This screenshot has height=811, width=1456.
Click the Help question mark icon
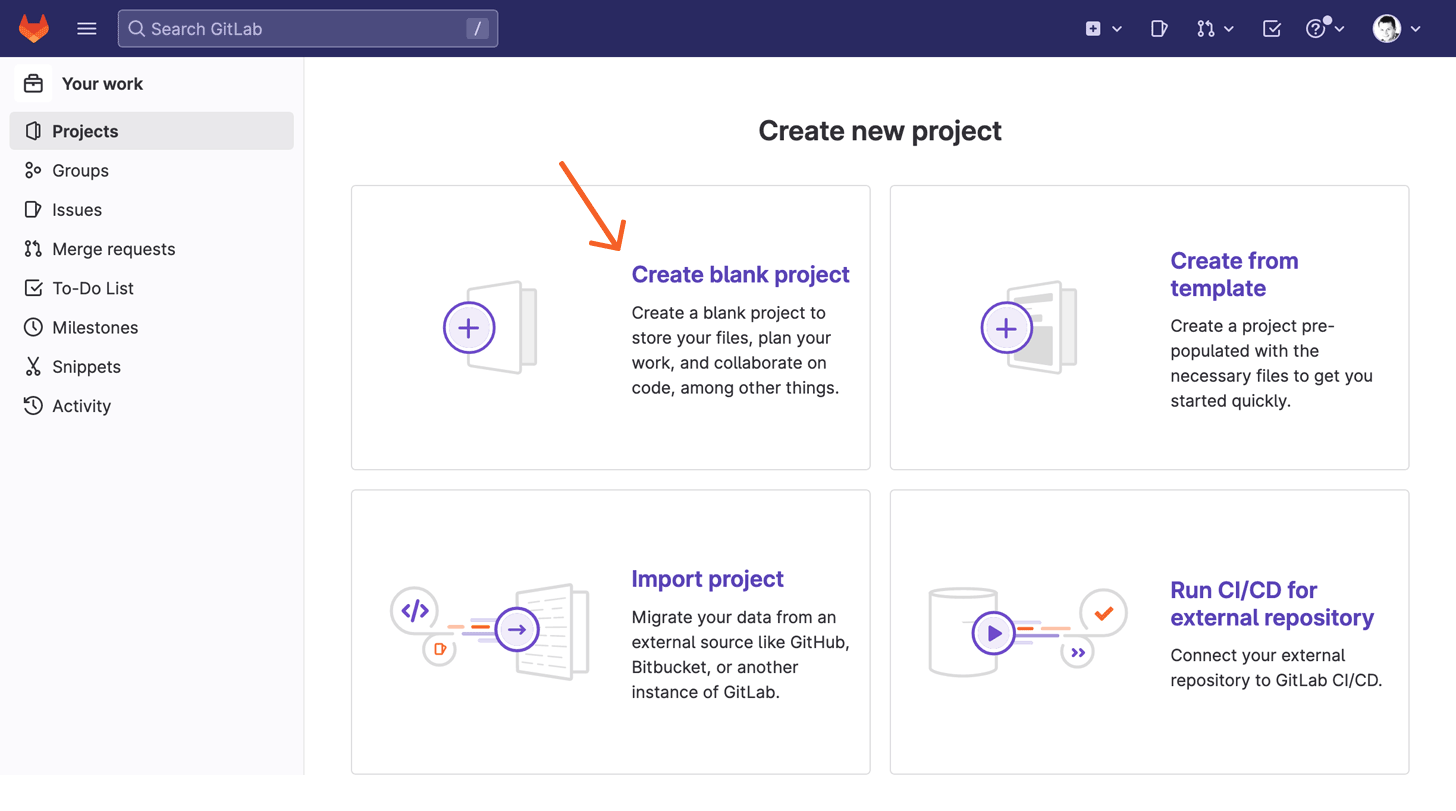pyautogui.click(x=1317, y=28)
